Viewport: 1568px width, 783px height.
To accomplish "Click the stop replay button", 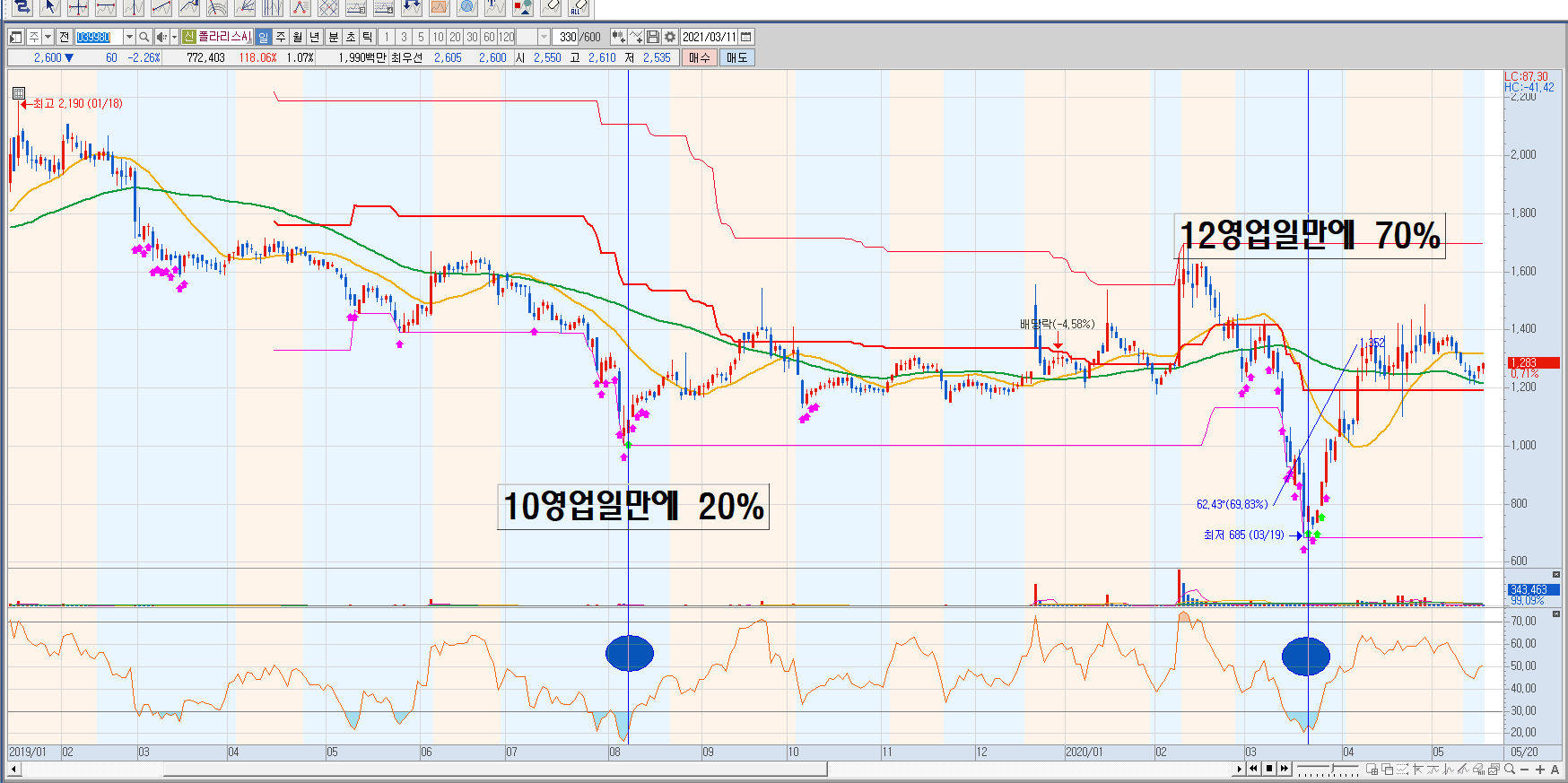I will pos(1268,769).
